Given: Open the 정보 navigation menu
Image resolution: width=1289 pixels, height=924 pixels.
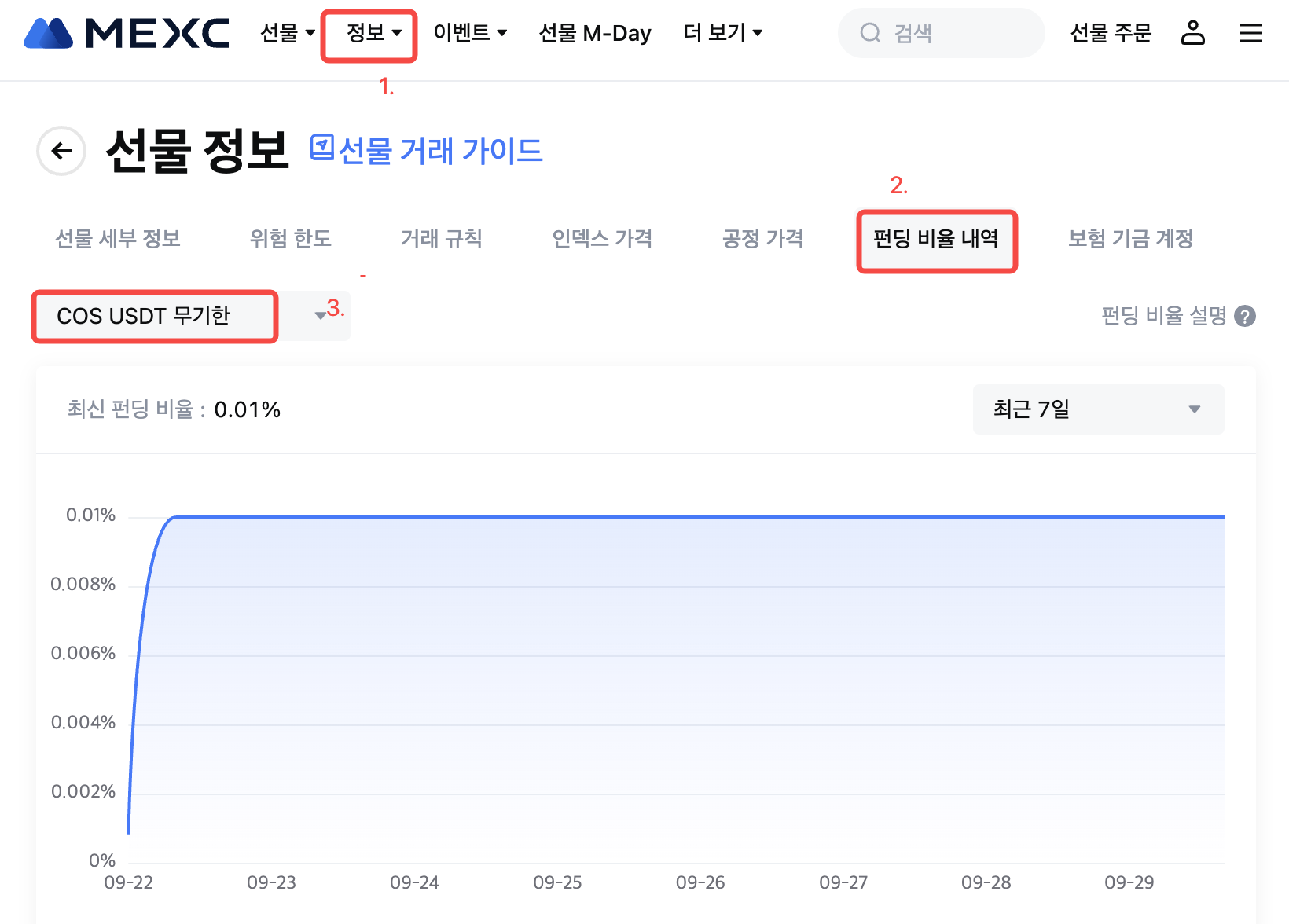Looking at the screenshot, I should click(x=374, y=33).
